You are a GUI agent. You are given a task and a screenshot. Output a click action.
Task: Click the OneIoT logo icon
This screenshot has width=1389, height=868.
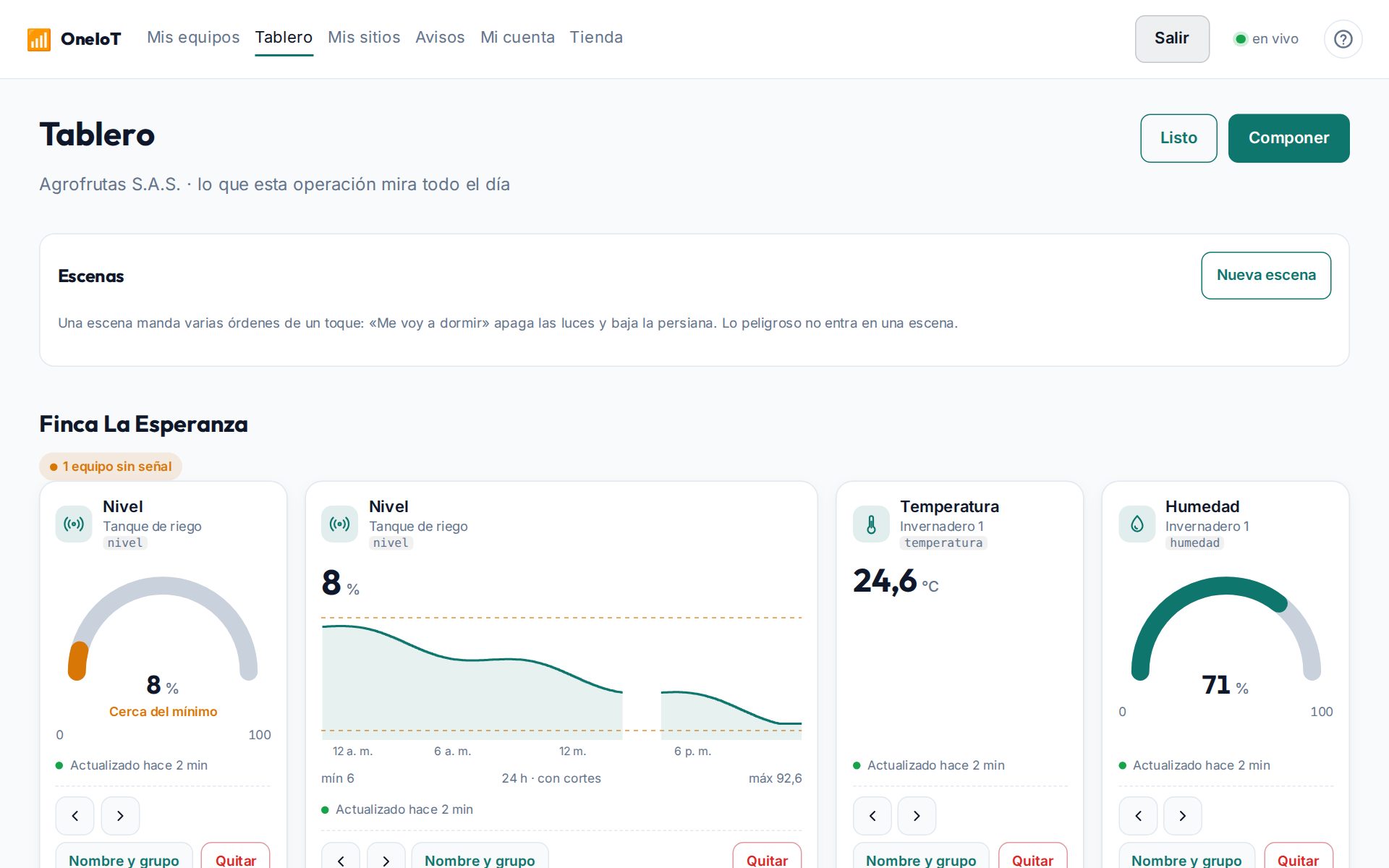(x=39, y=39)
